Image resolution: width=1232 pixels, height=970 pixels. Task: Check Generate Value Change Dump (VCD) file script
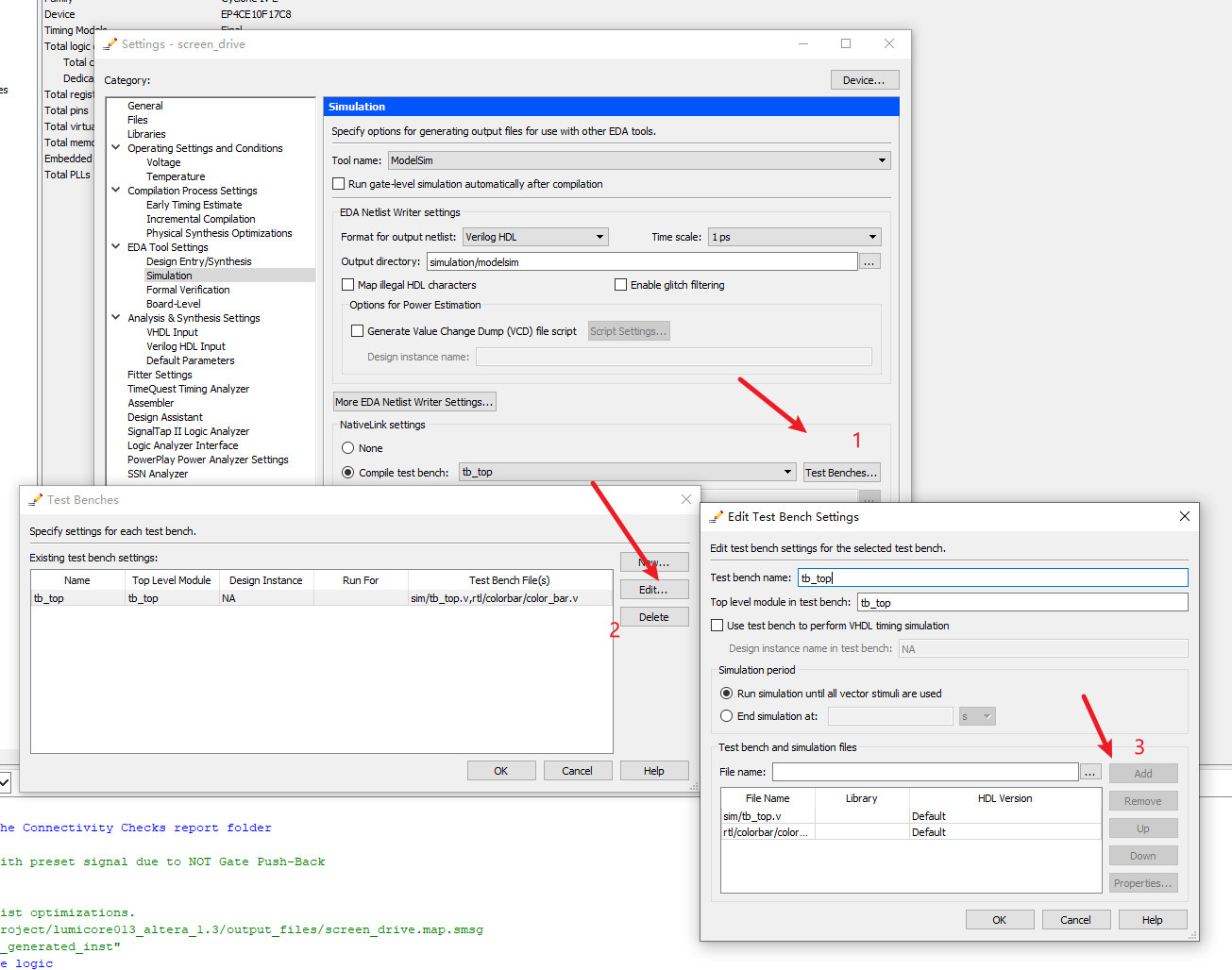pyautogui.click(x=357, y=330)
